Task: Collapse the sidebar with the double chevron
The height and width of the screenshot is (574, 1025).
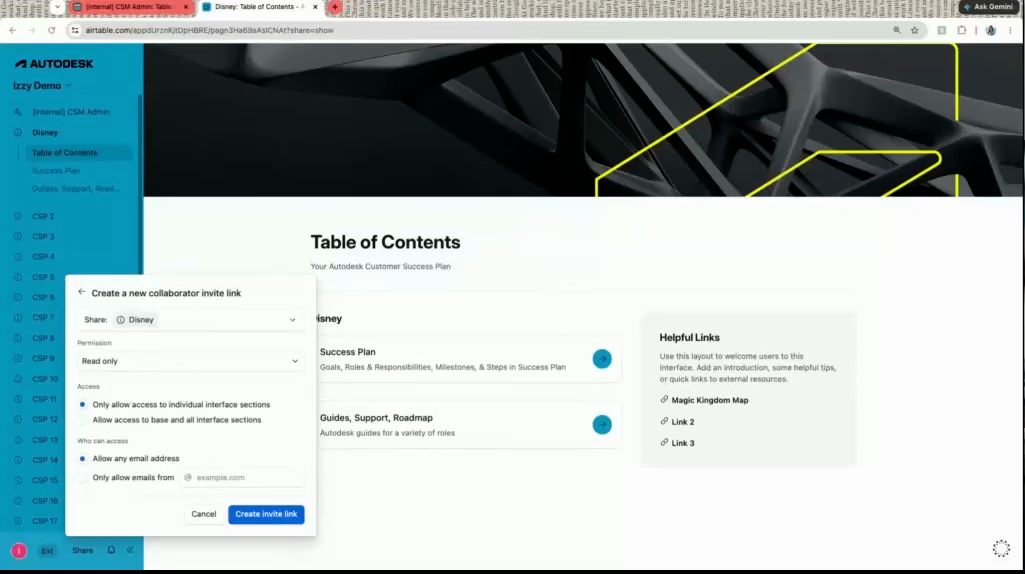Action: click(x=130, y=550)
